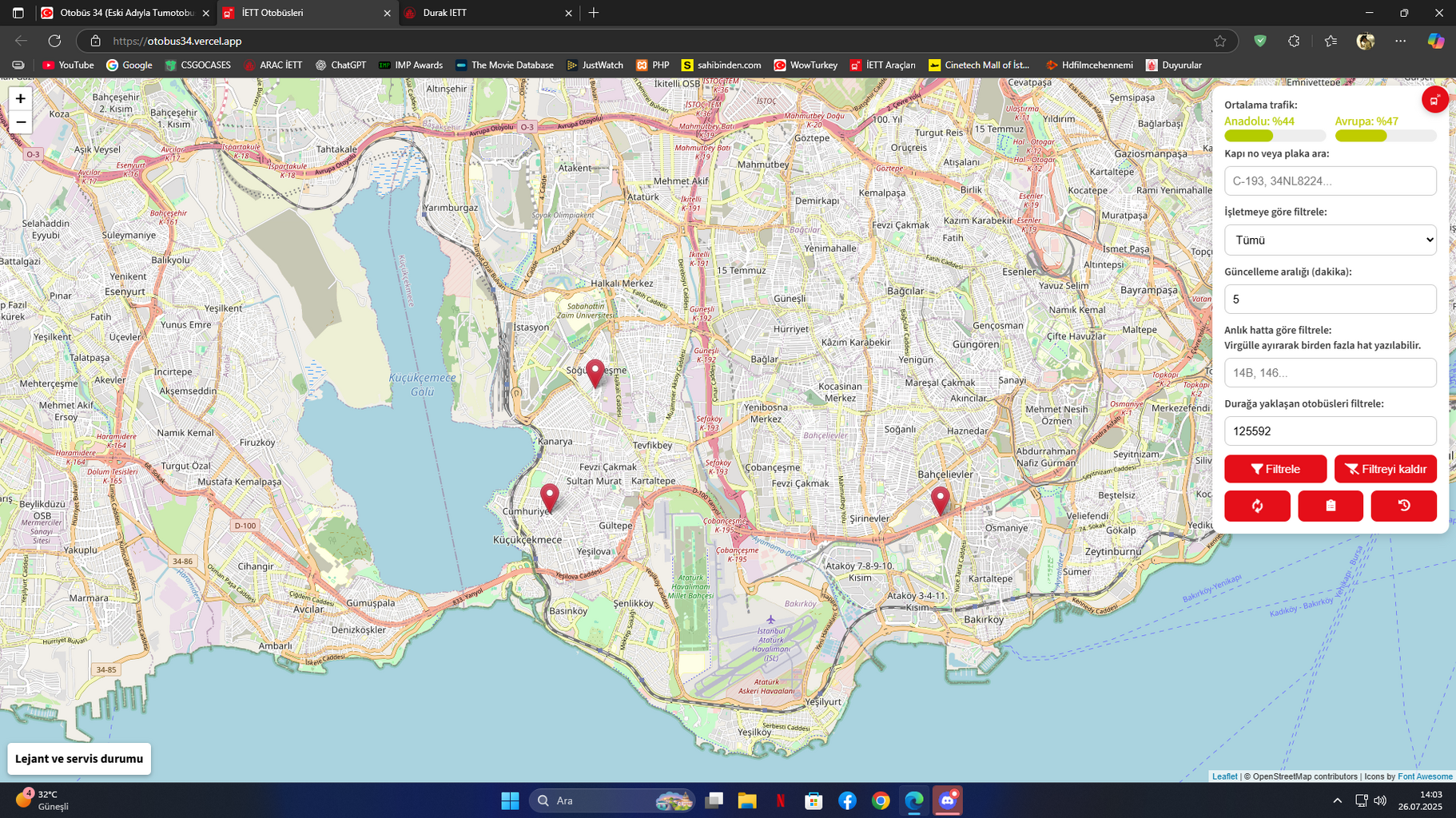Click the Anlık hatta göre filtrele input
Image resolution: width=1456 pixels, height=818 pixels.
coord(1331,372)
